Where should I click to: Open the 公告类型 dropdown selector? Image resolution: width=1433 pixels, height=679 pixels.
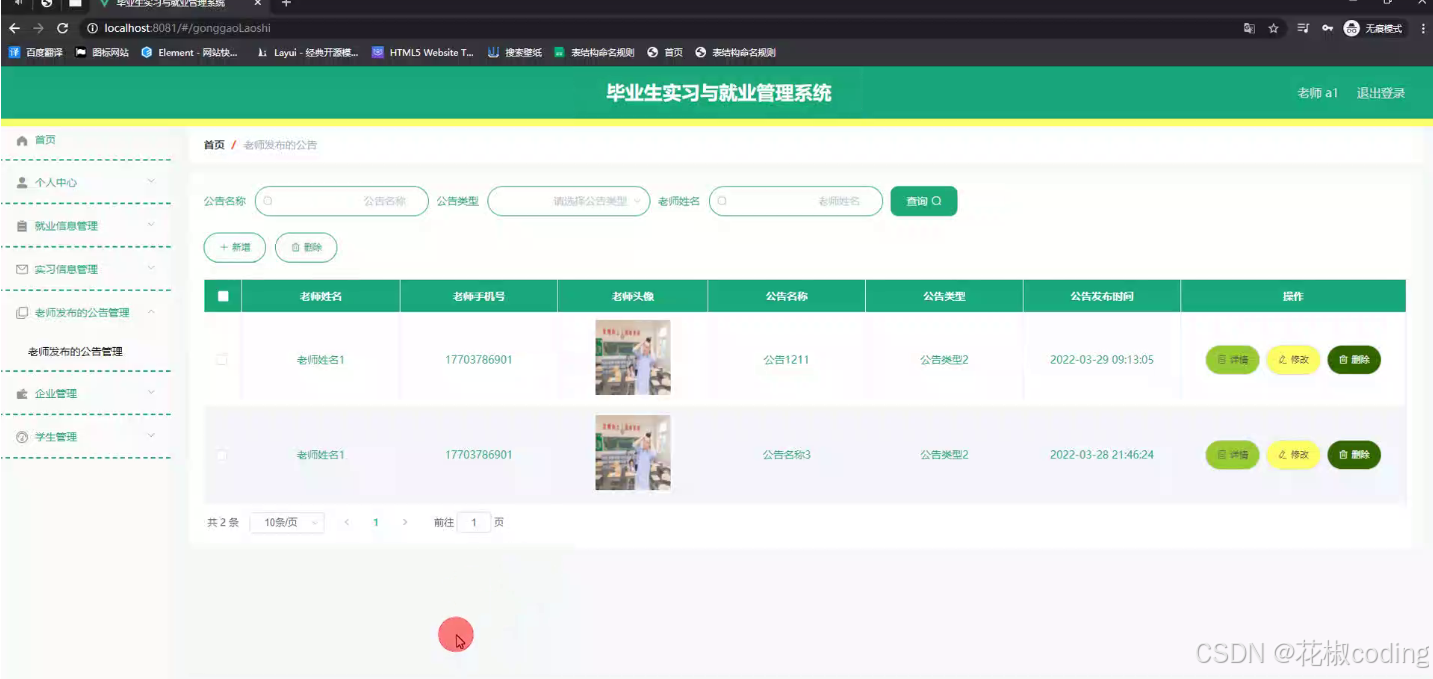568,200
